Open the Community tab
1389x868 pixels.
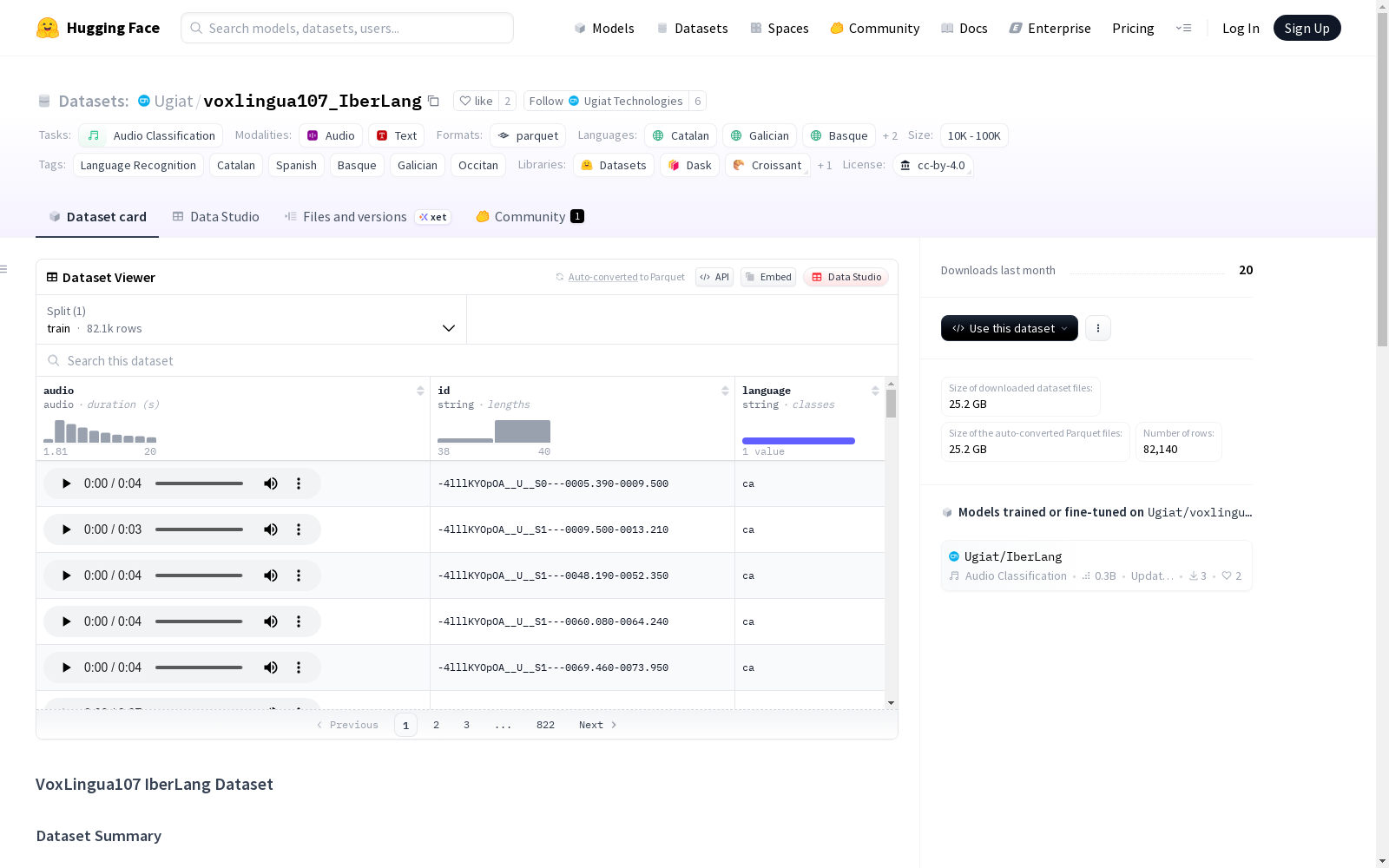tap(530, 217)
